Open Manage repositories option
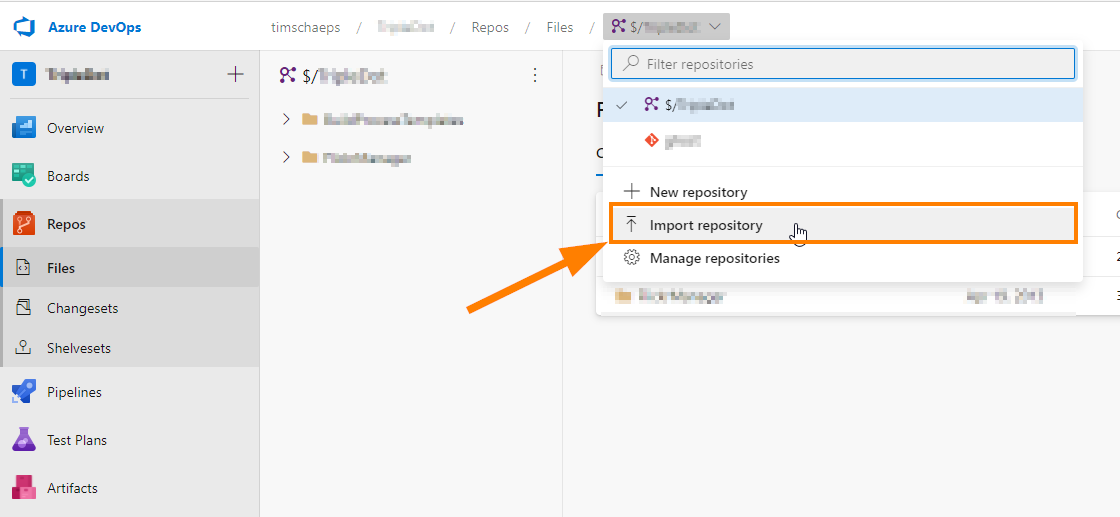The height and width of the screenshot is (517, 1120). tap(714, 258)
